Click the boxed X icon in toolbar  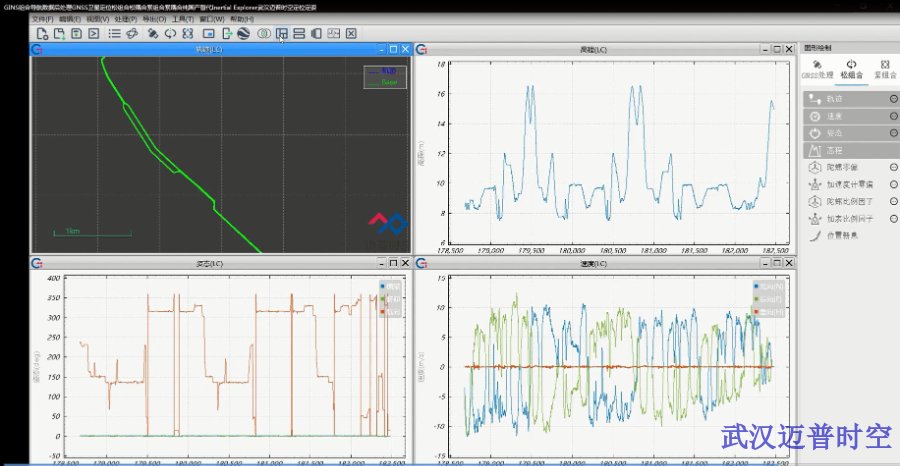click(351, 33)
